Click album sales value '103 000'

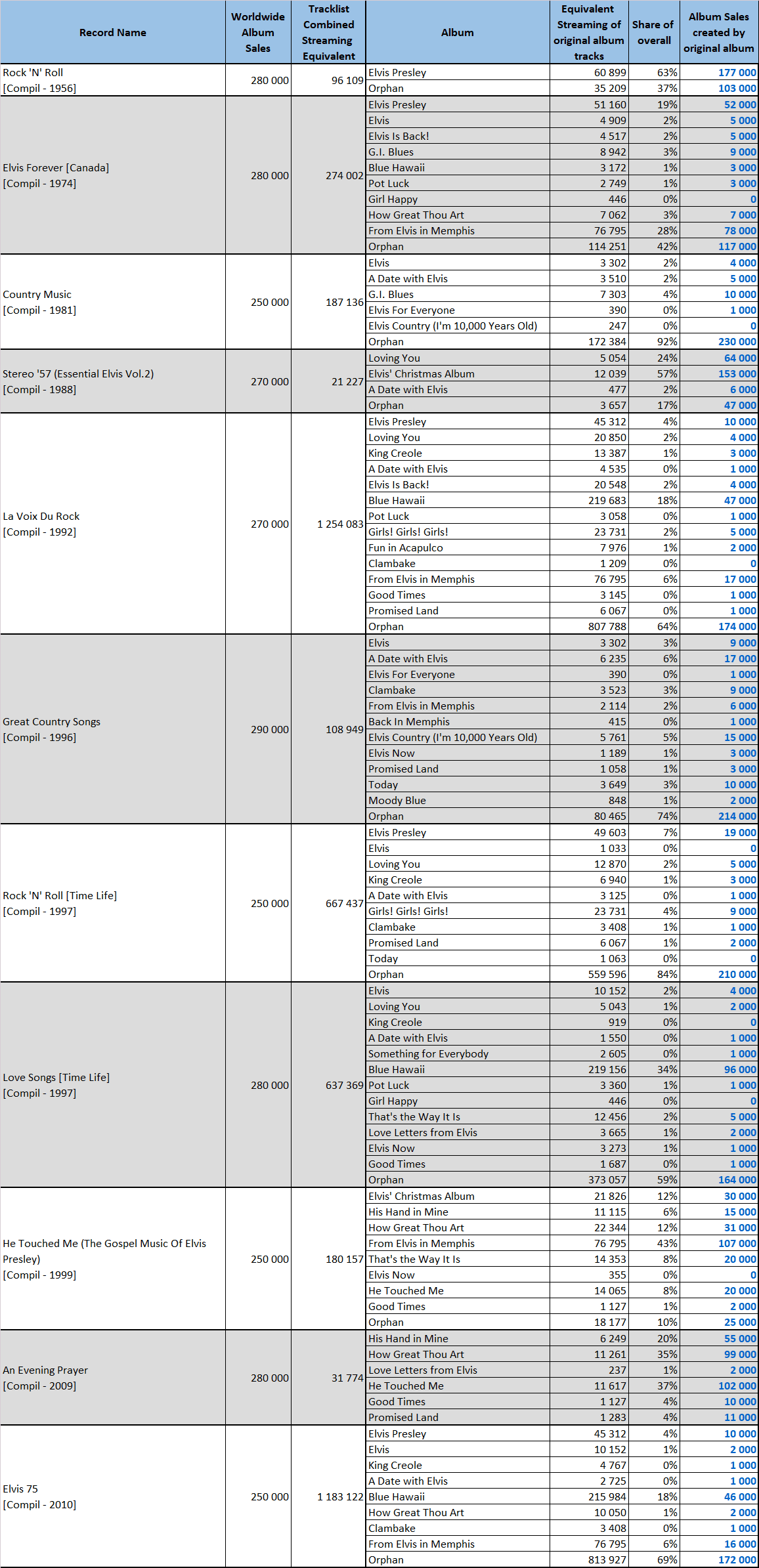click(x=737, y=88)
